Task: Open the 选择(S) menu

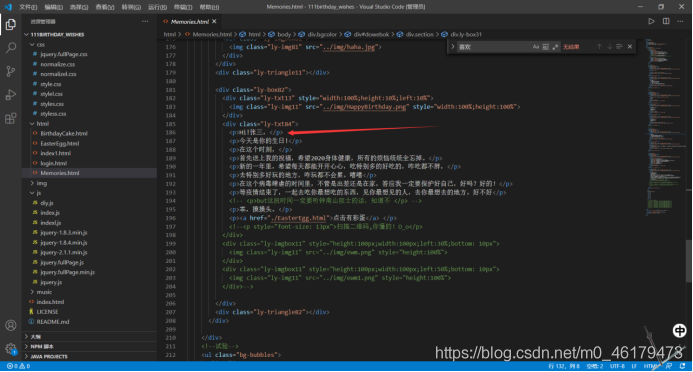Action: [79, 7]
